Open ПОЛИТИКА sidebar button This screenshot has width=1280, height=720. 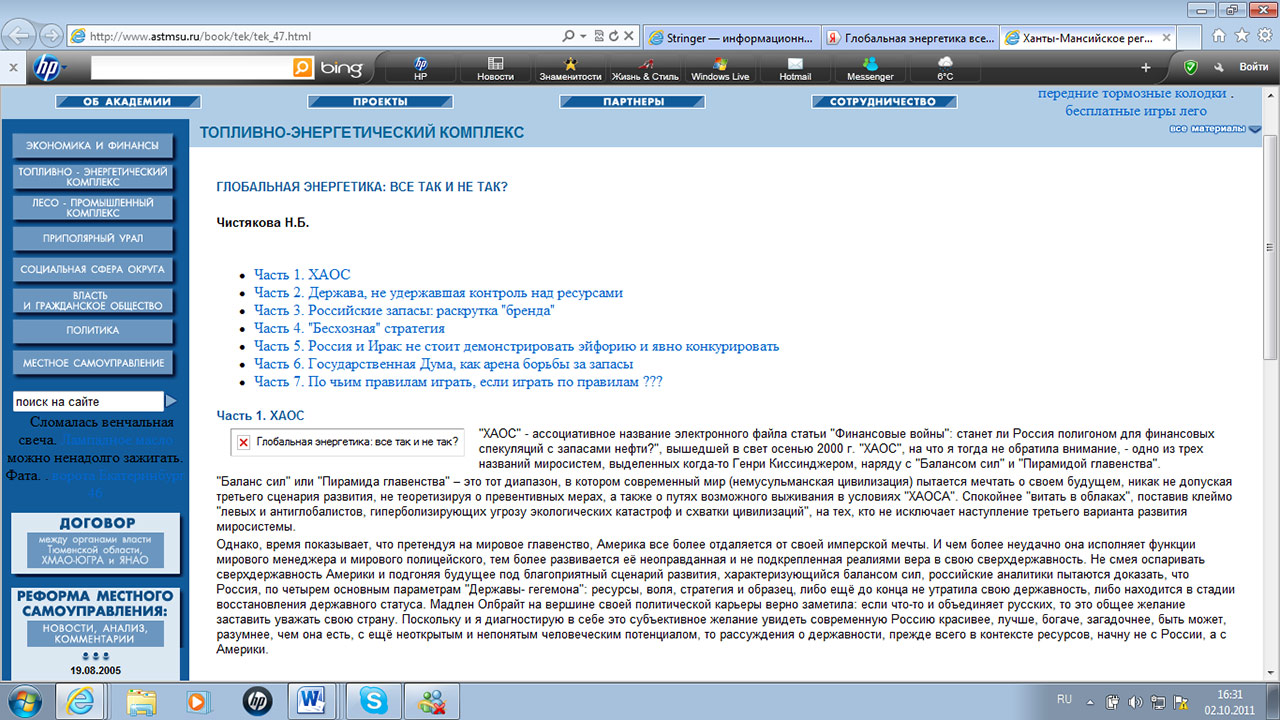(x=92, y=331)
